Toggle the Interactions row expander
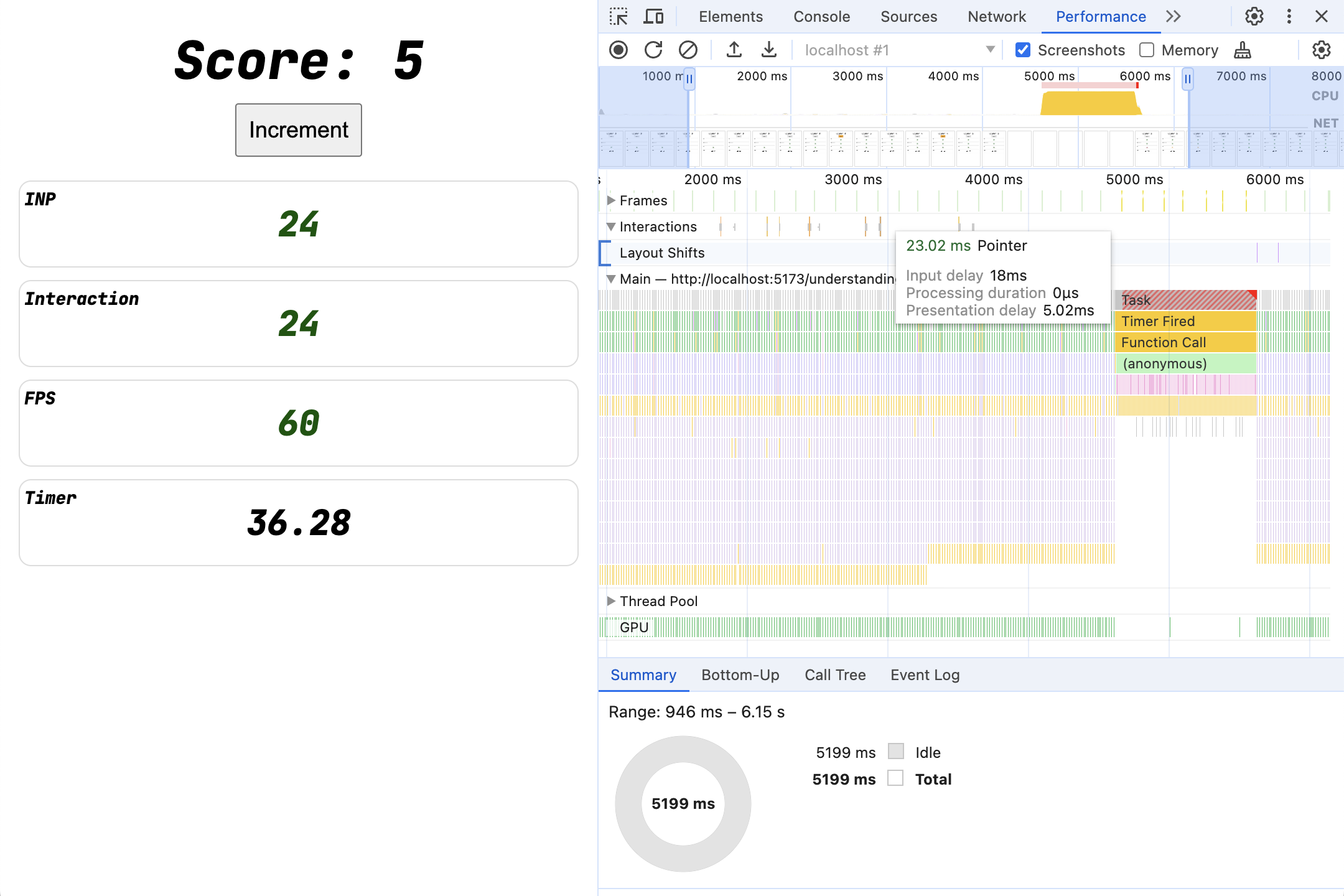The height and width of the screenshot is (896, 1344). (613, 225)
